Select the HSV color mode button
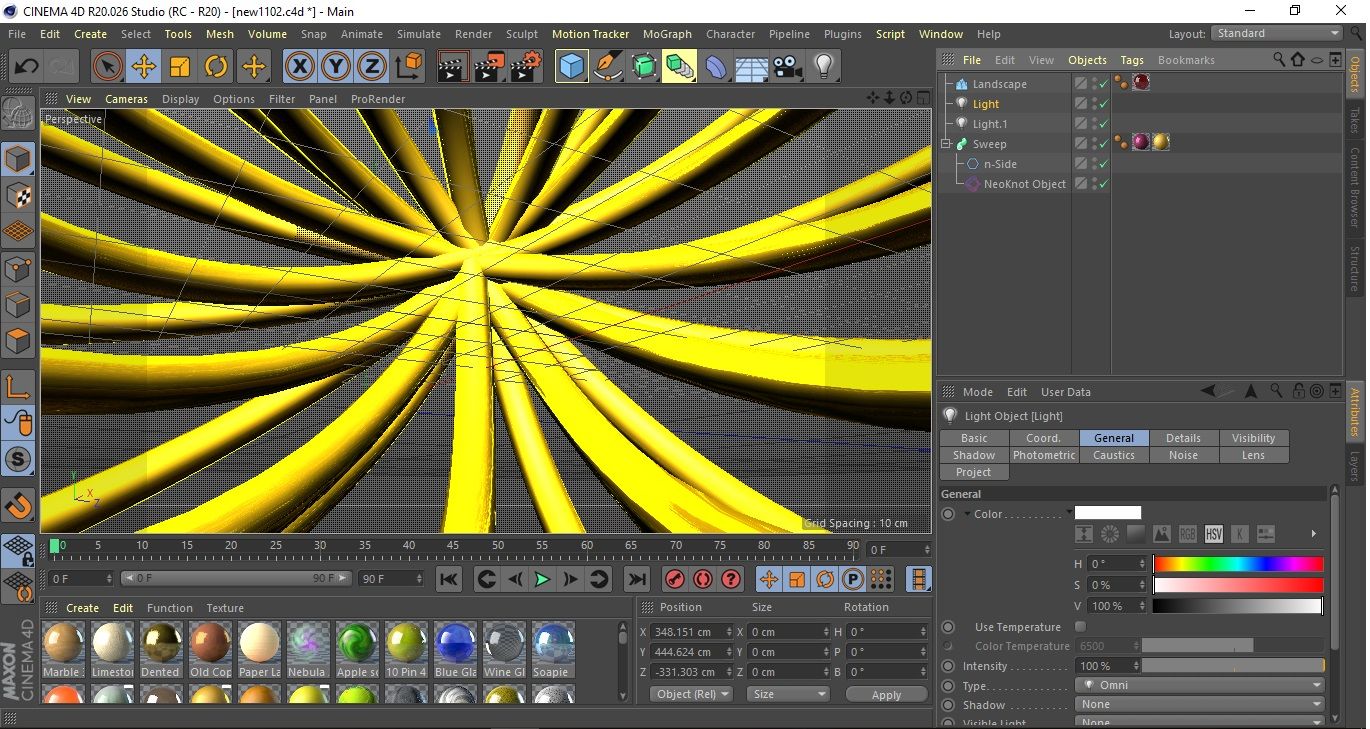This screenshot has width=1370, height=729. (x=1214, y=534)
